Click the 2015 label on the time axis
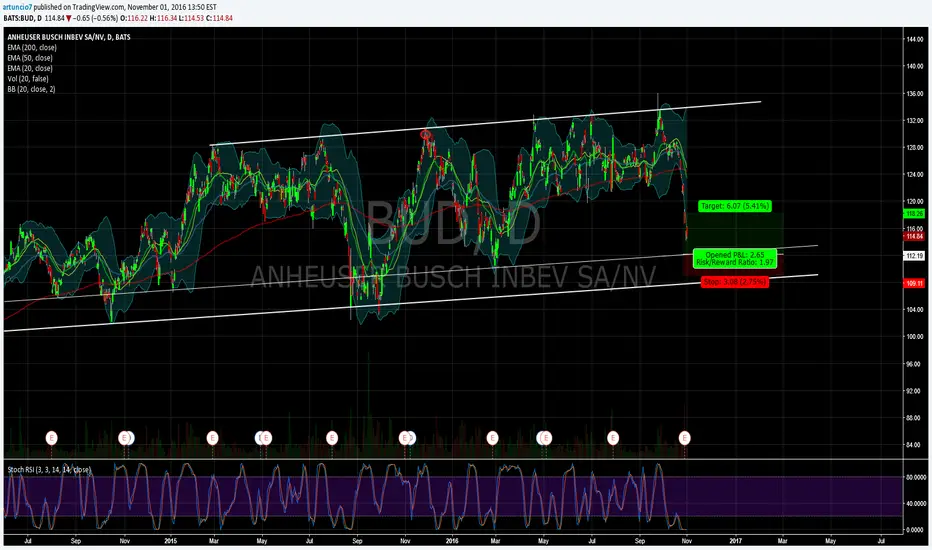Screen dimensions: 932x550 click(x=171, y=541)
